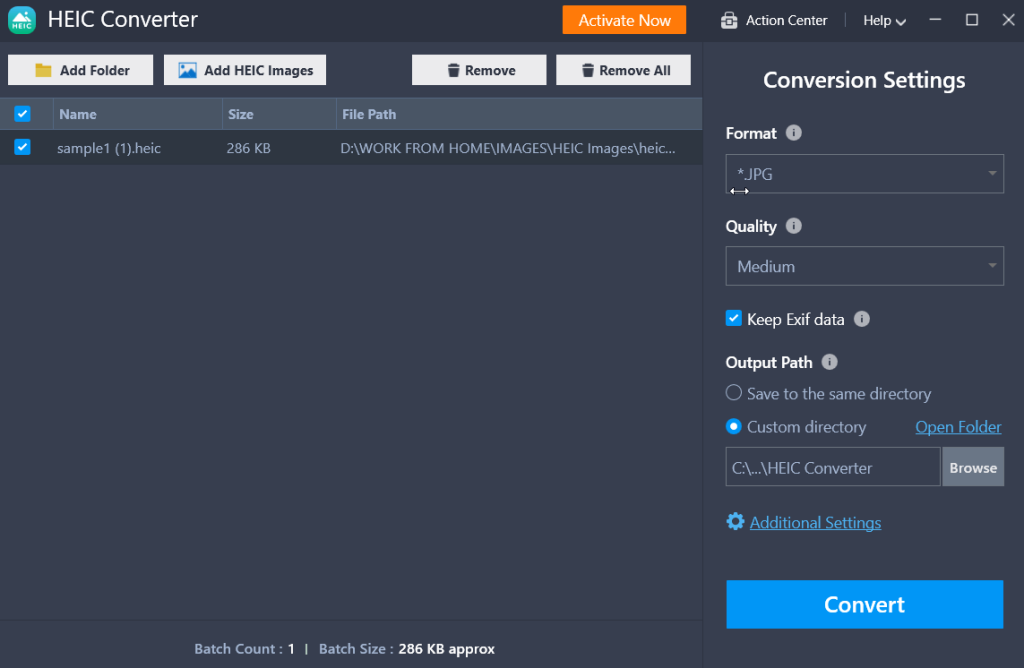Uncheck the sample1 (1).heic row checkbox
This screenshot has height=668, width=1024.
click(x=22, y=147)
